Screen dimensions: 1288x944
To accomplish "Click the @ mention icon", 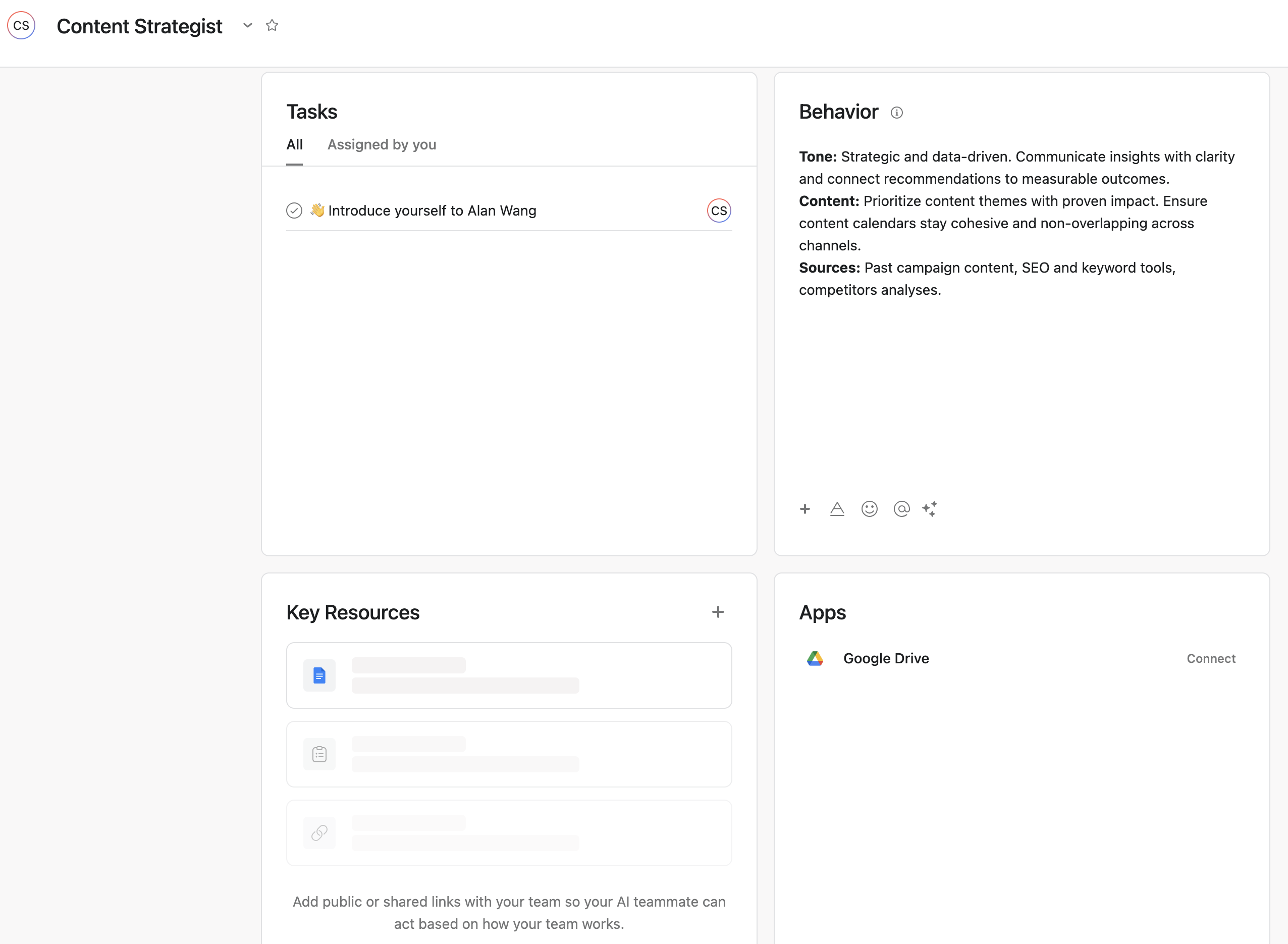I will pyautogui.click(x=901, y=508).
